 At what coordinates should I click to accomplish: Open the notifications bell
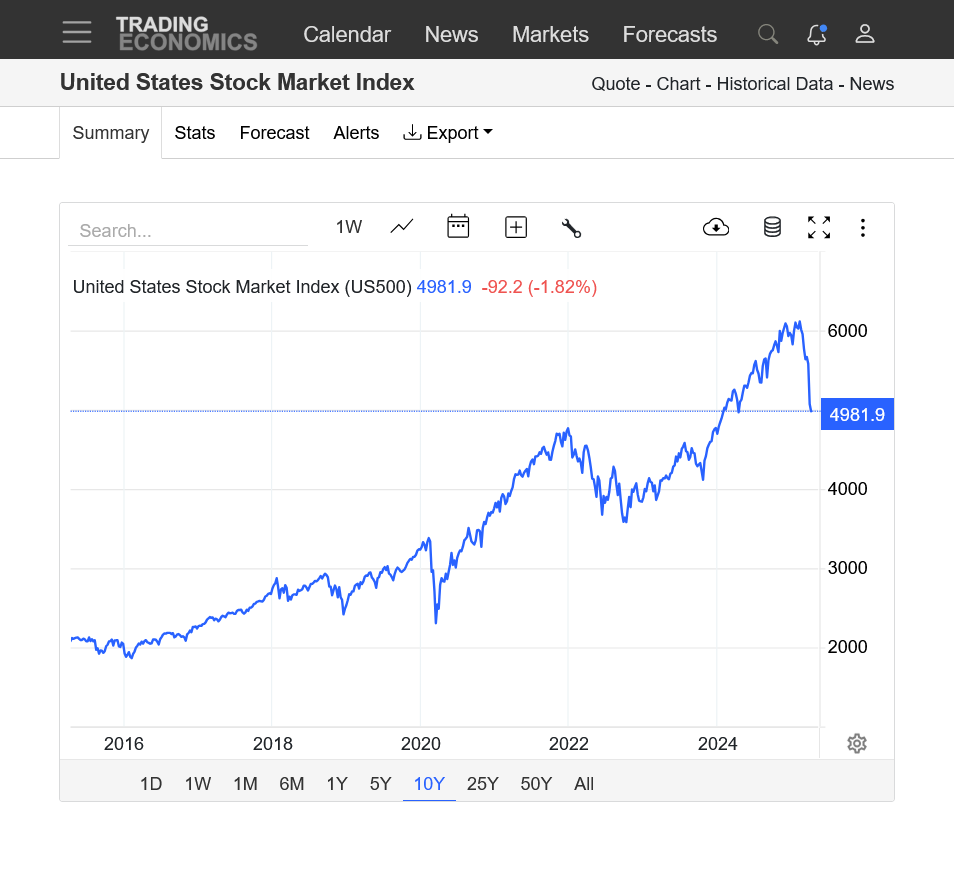pyautogui.click(x=817, y=34)
